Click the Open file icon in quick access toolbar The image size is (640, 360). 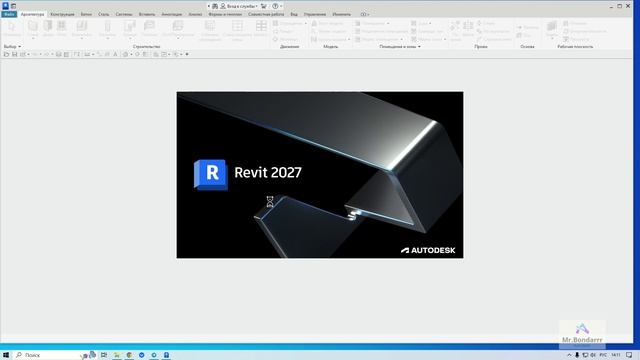pos(7,54)
